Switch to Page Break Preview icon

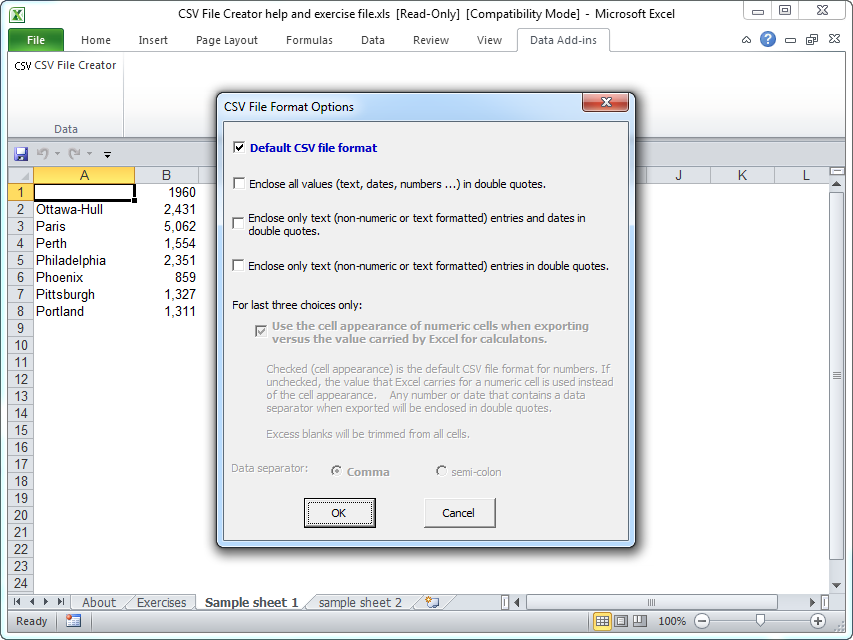(640, 621)
